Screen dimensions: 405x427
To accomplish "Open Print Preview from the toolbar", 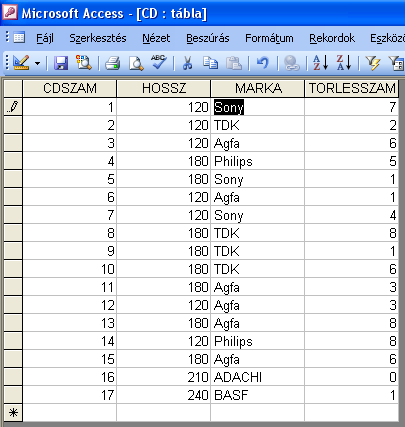I will pyautogui.click(x=136, y=63).
